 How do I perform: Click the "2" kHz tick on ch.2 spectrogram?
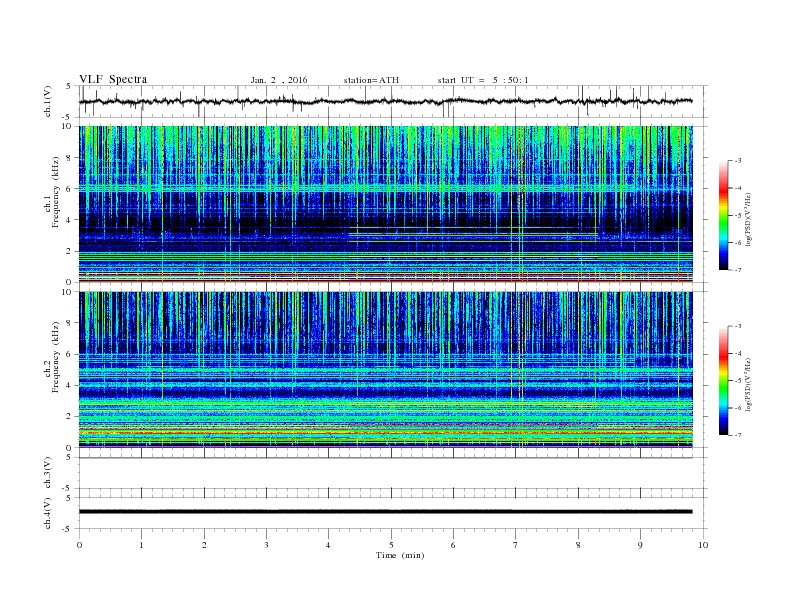69,417
